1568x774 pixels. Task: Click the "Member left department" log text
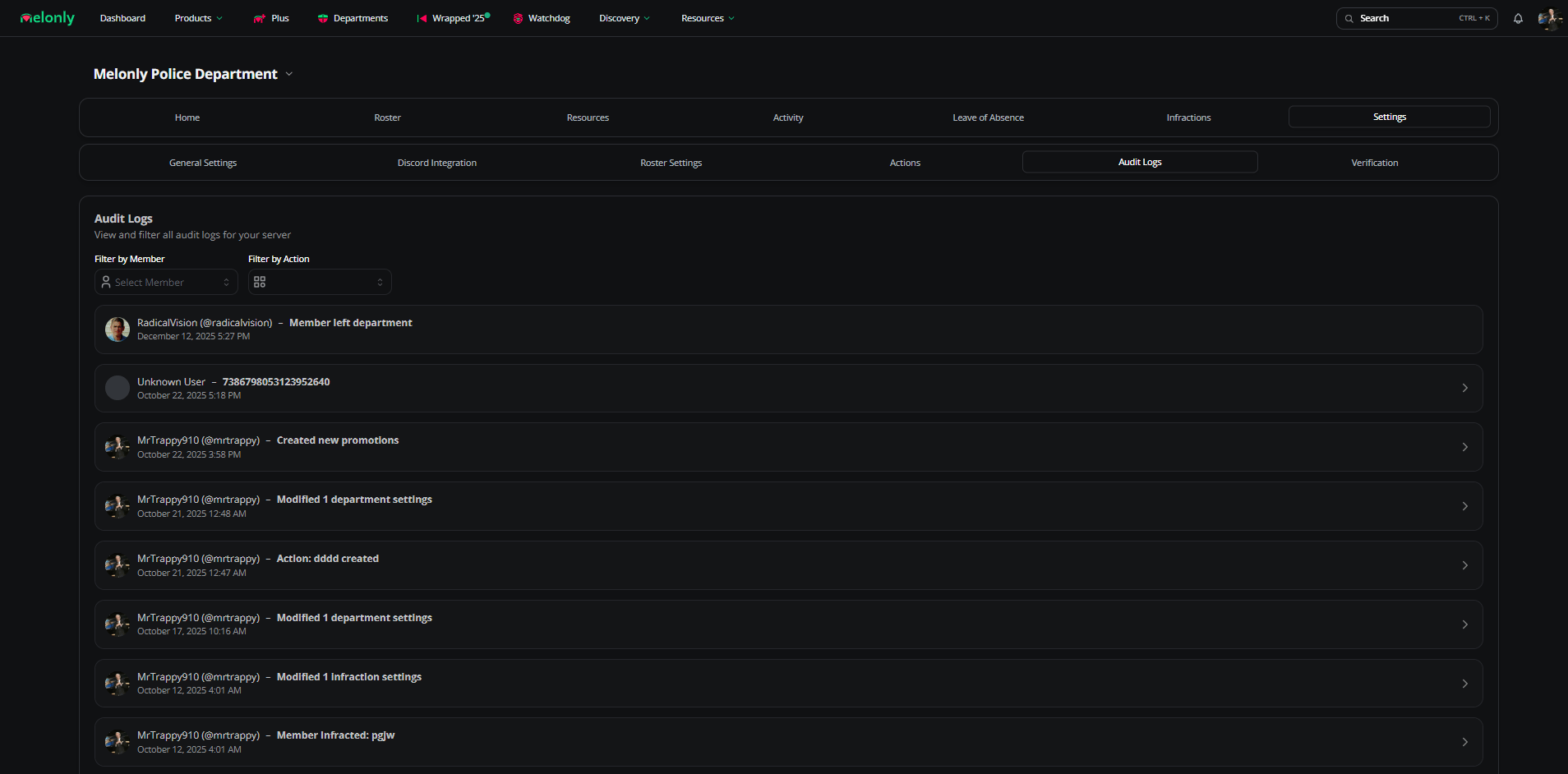[x=351, y=323]
